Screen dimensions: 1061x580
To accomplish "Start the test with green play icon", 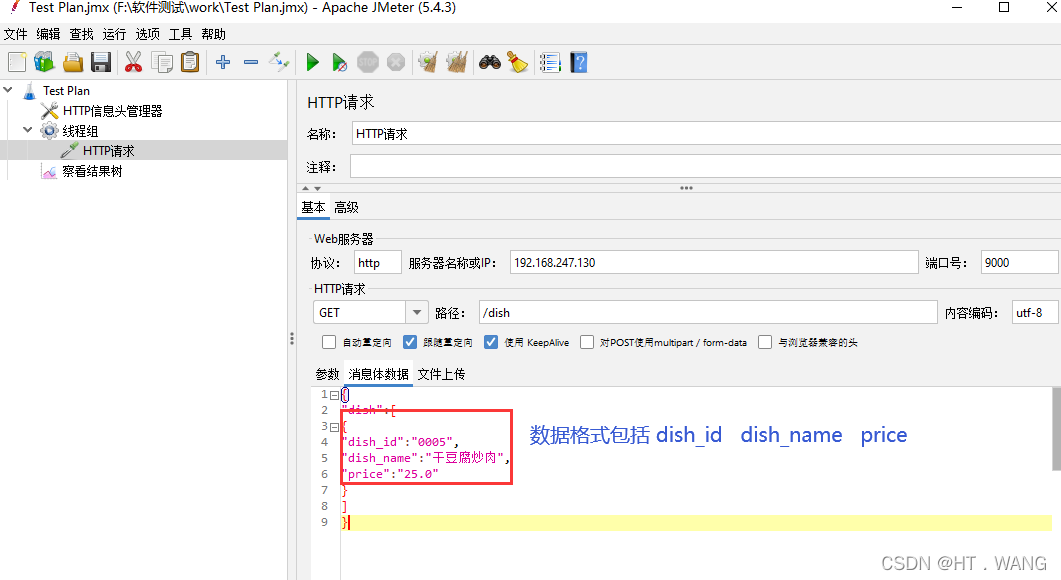I will click(312, 62).
